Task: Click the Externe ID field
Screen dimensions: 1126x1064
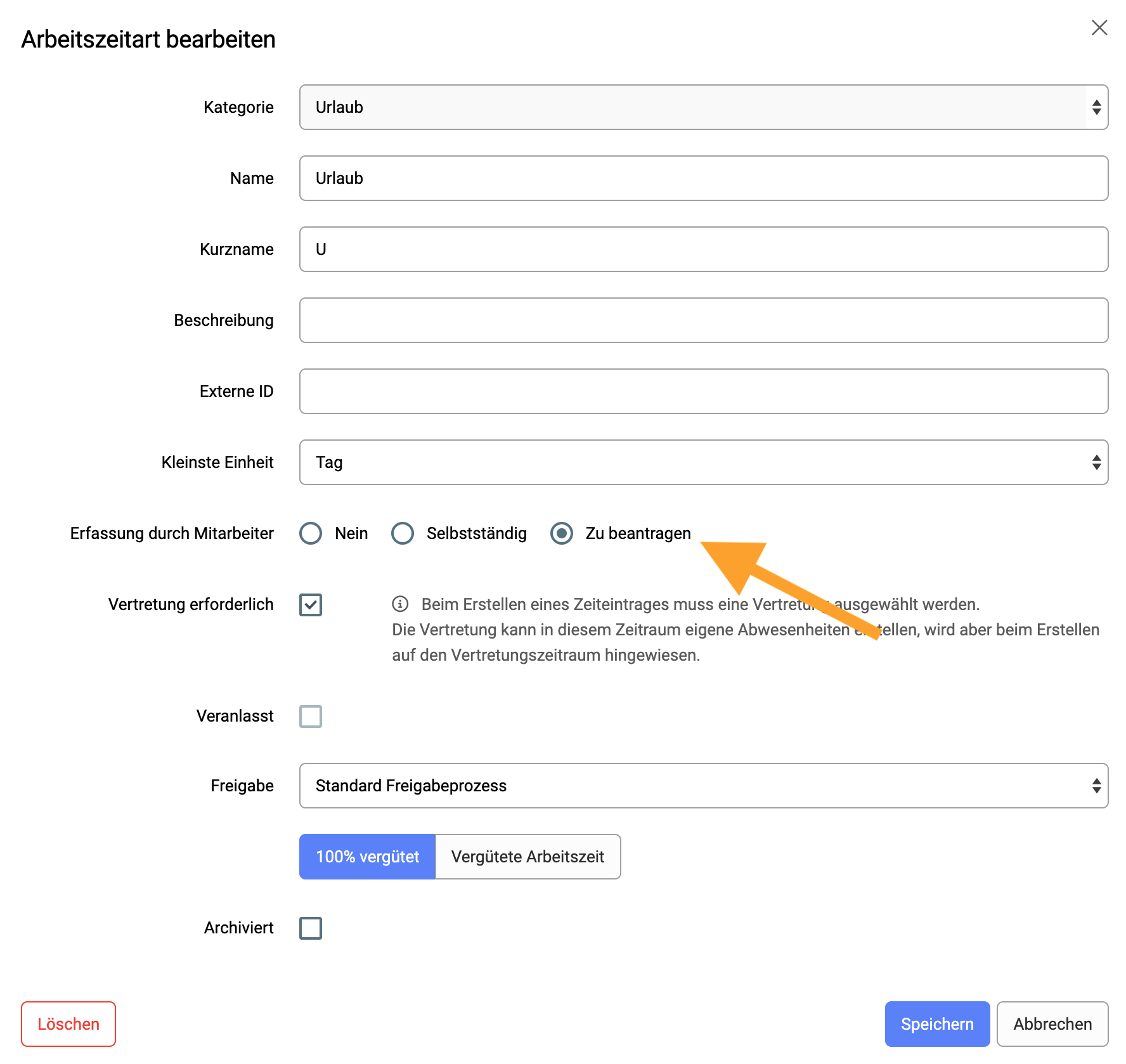Action: point(704,391)
